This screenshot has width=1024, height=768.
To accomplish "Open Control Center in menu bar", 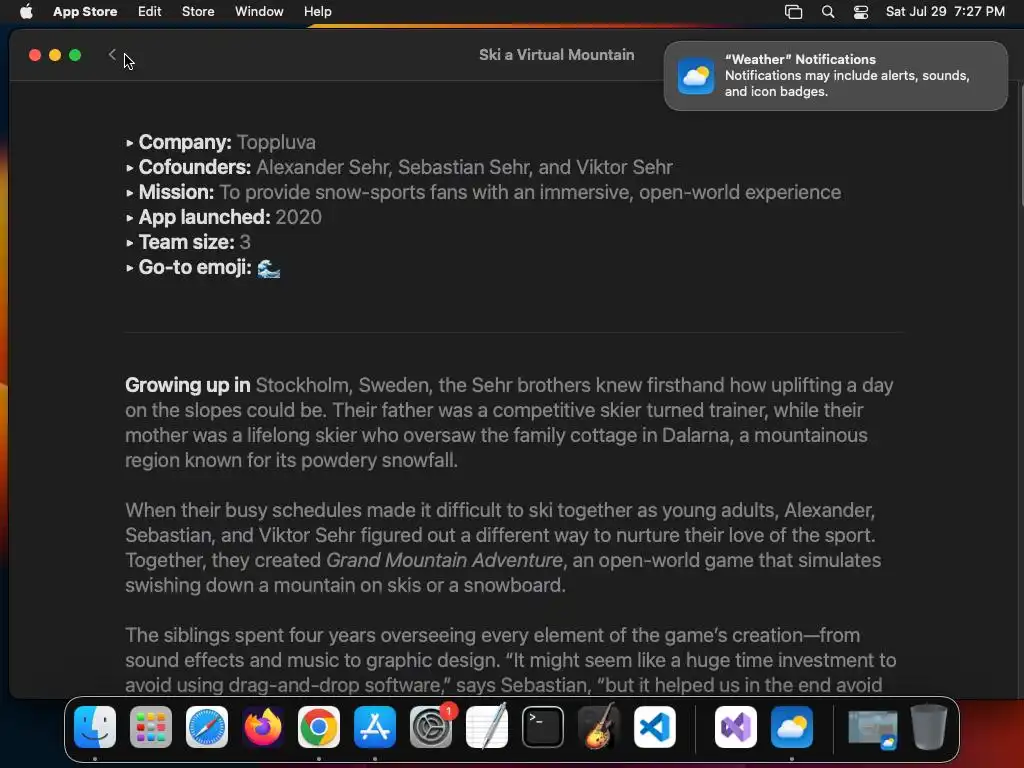I will [x=861, y=11].
